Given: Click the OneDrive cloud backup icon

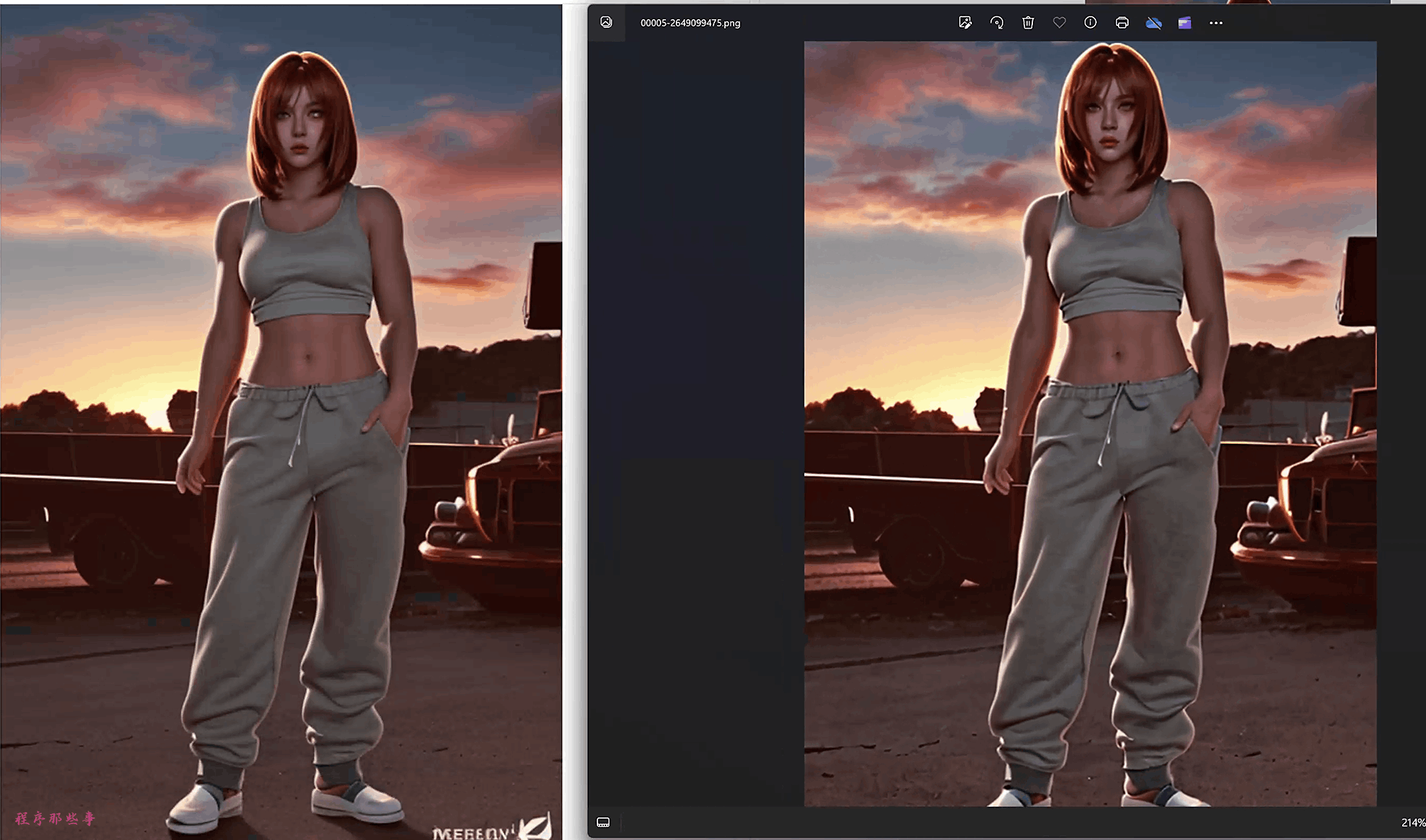Looking at the screenshot, I should [1153, 23].
